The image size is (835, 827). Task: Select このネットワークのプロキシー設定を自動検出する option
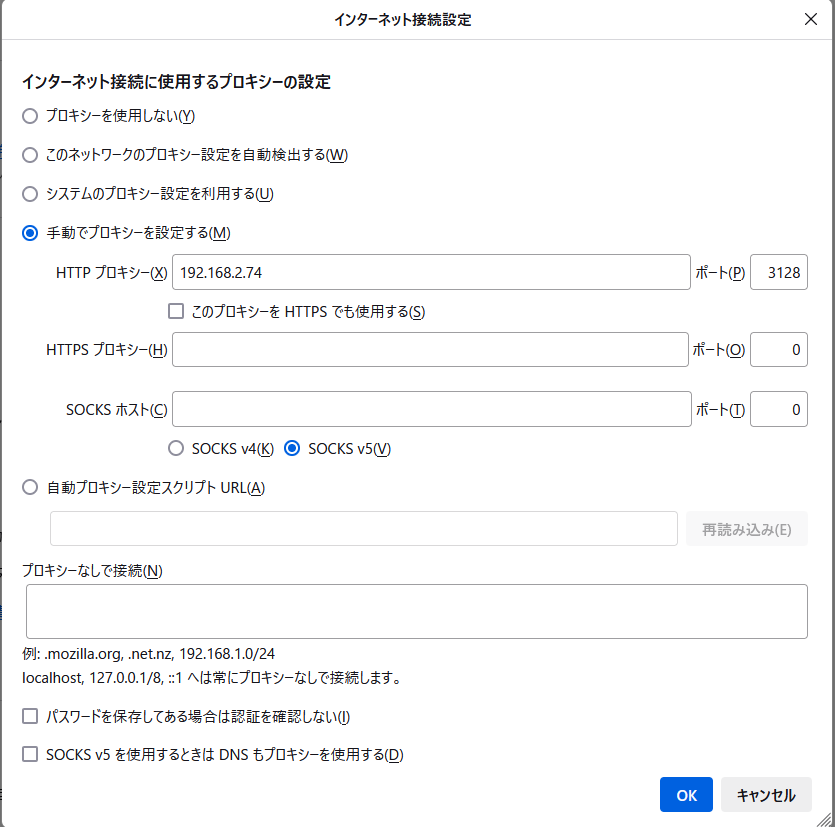click(30, 155)
